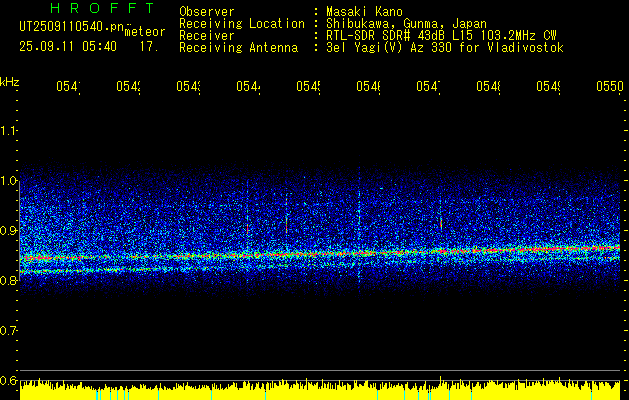Click the 0550 time marker
This screenshot has width=629, height=400.
[x=610, y=86]
